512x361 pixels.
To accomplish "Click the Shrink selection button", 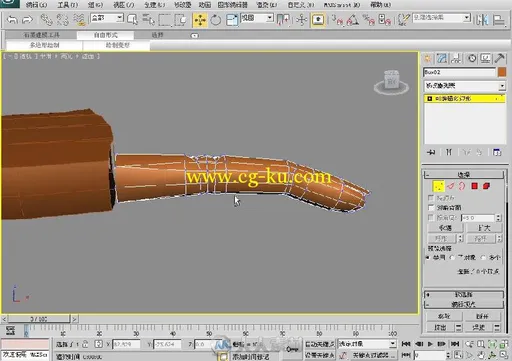I will (445, 228).
